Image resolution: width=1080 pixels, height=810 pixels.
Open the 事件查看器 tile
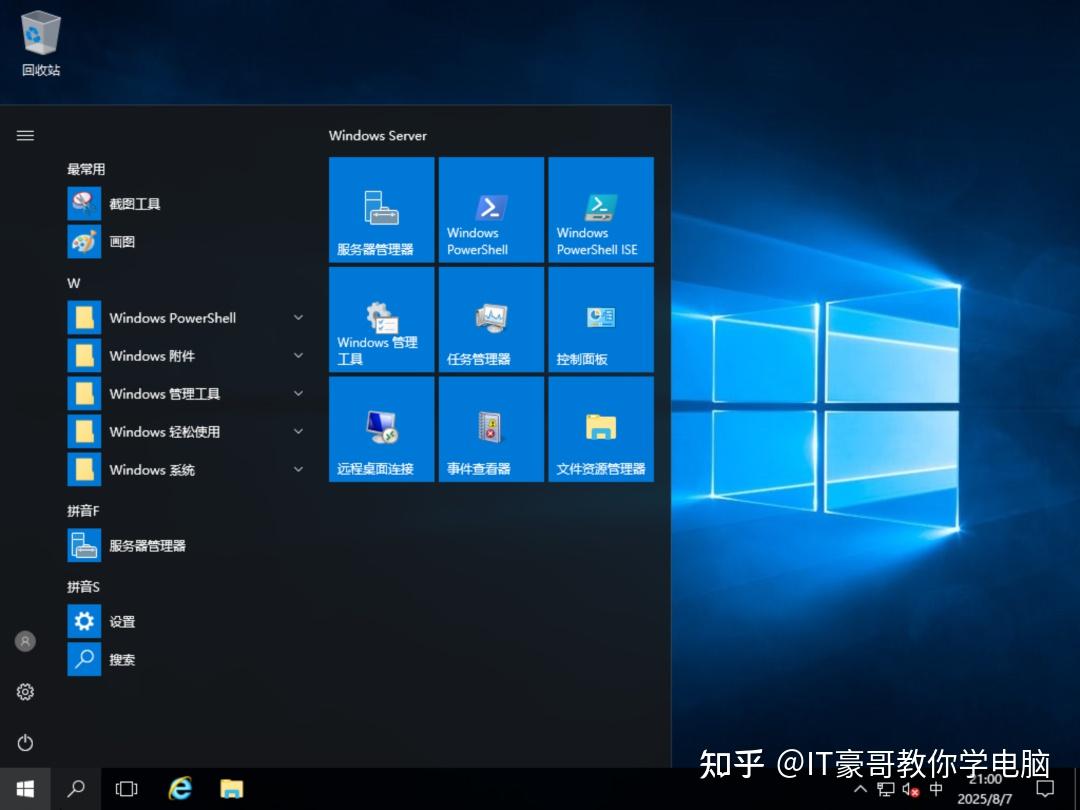[x=491, y=428]
